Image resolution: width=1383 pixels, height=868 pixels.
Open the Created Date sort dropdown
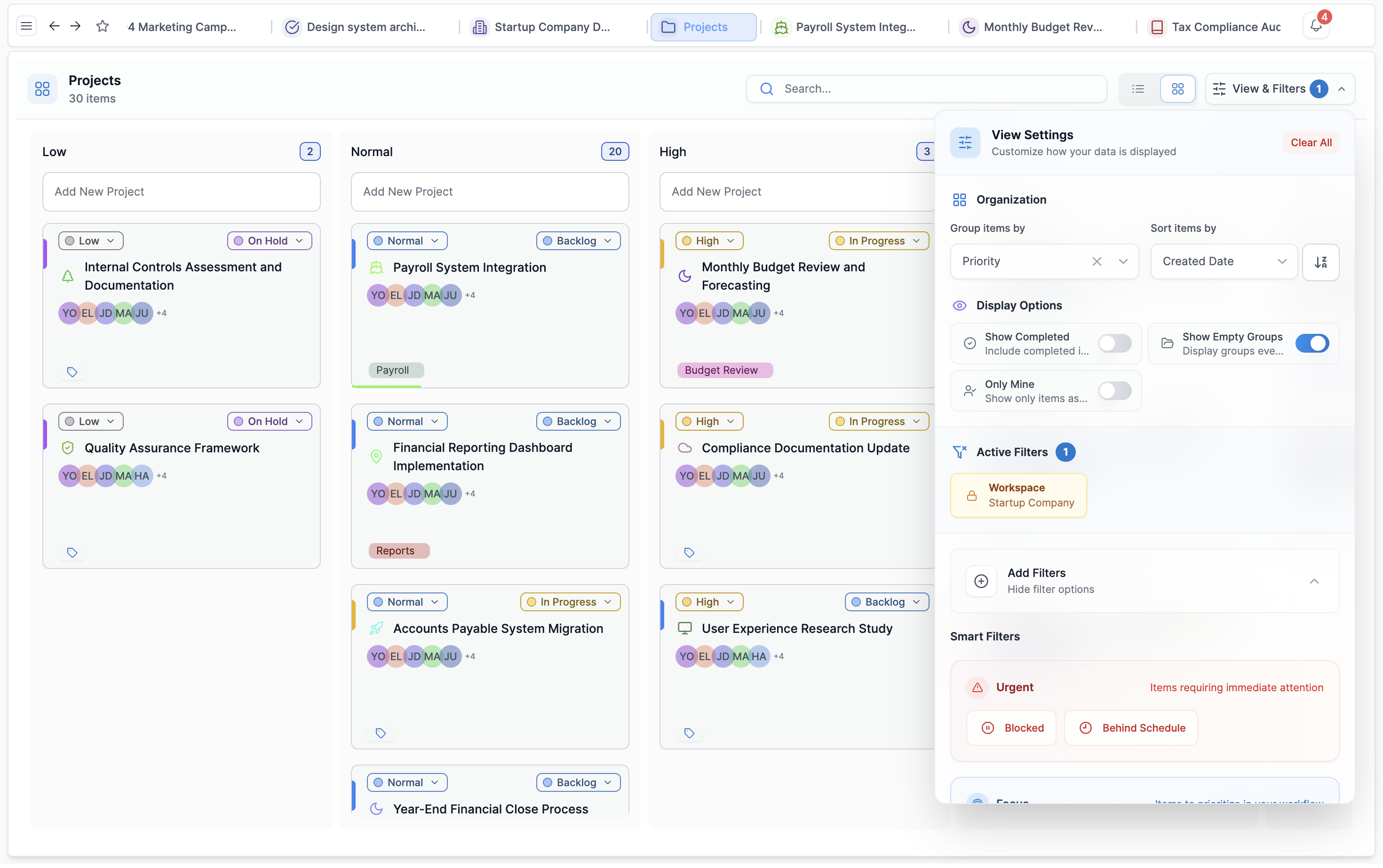[1224, 262]
